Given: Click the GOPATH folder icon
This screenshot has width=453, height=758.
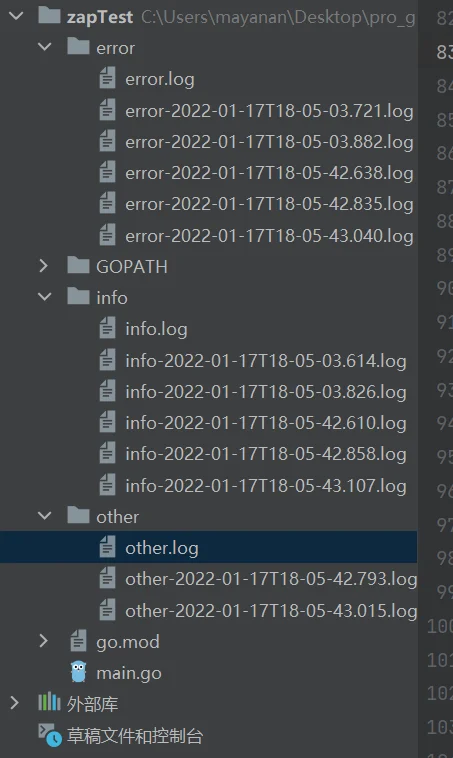Looking at the screenshot, I should tap(78, 265).
